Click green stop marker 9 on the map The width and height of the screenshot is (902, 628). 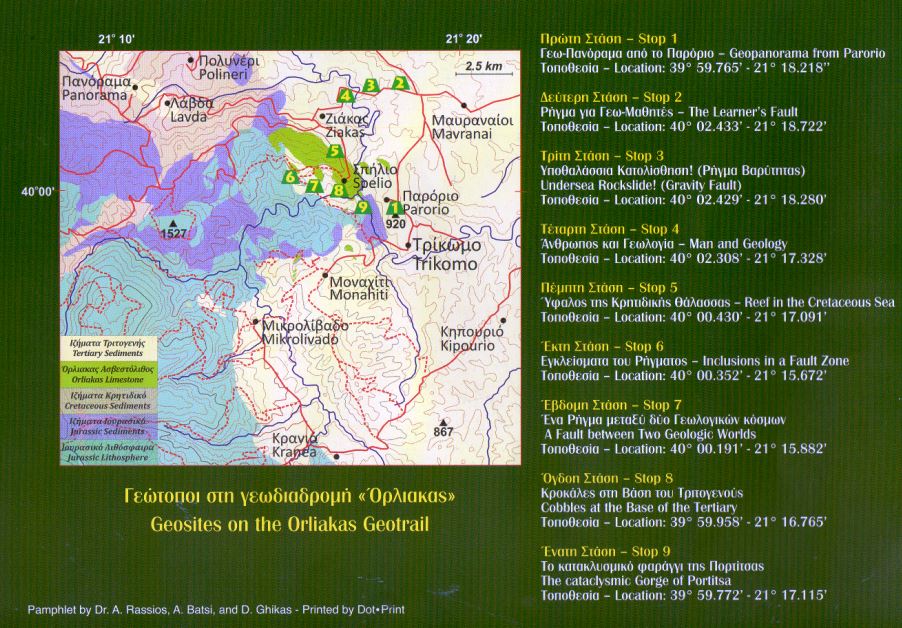[x=362, y=206]
